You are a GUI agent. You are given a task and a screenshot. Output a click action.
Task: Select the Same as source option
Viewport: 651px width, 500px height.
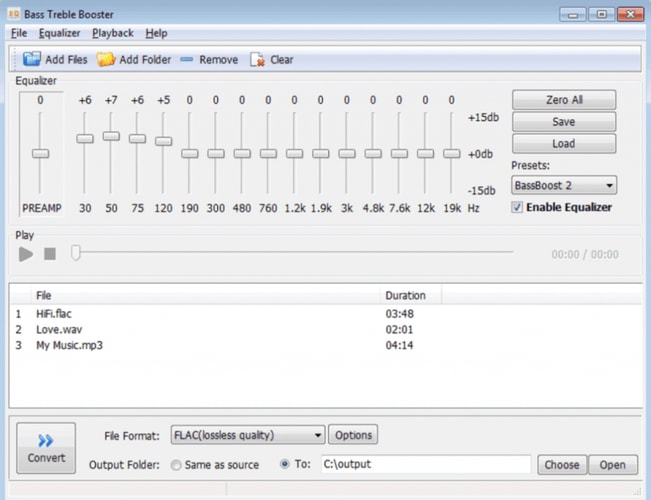[x=177, y=465]
